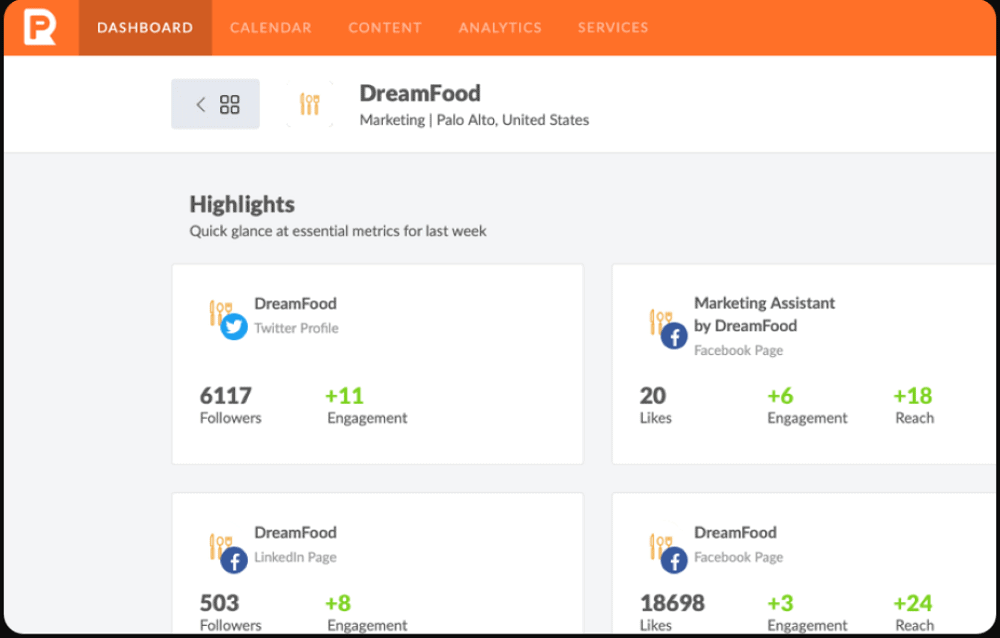Click the 503 Followers count

pos(219,603)
